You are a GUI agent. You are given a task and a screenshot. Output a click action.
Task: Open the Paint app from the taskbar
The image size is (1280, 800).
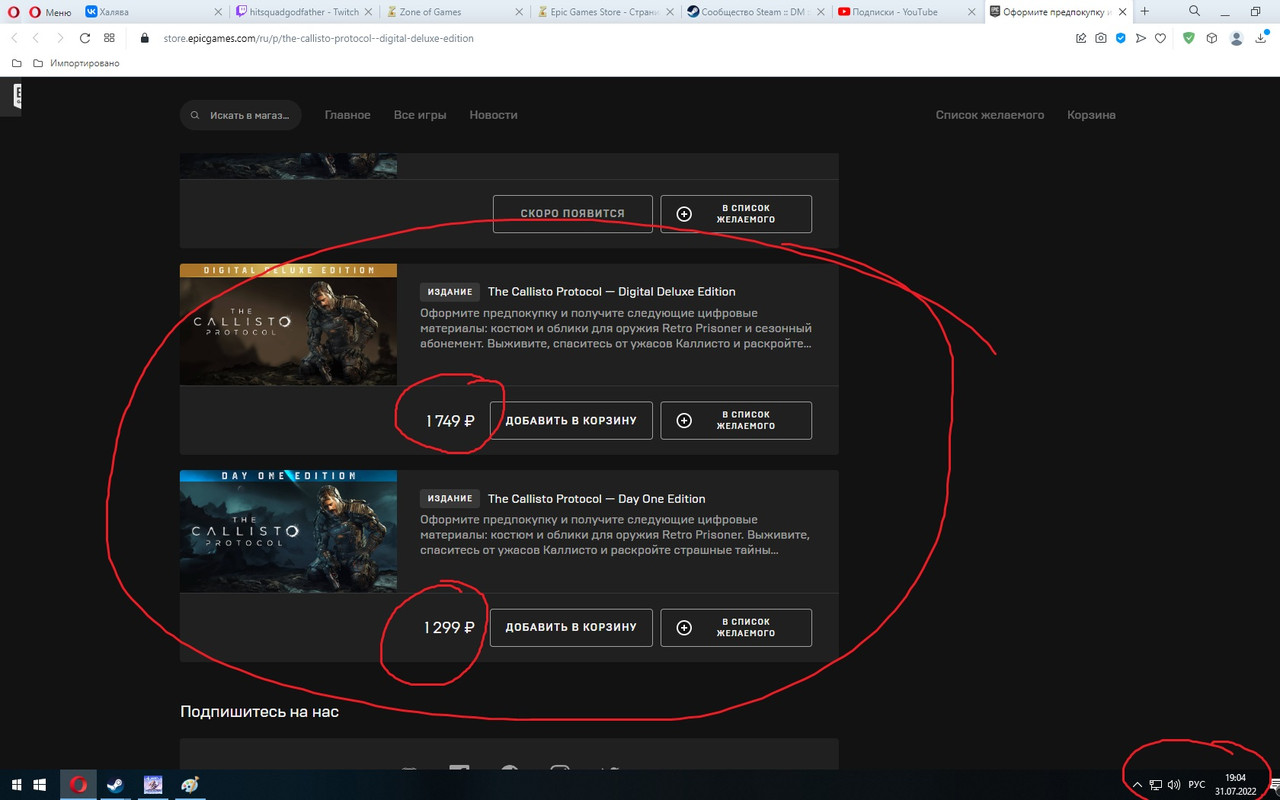pyautogui.click(x=190, y=785)
